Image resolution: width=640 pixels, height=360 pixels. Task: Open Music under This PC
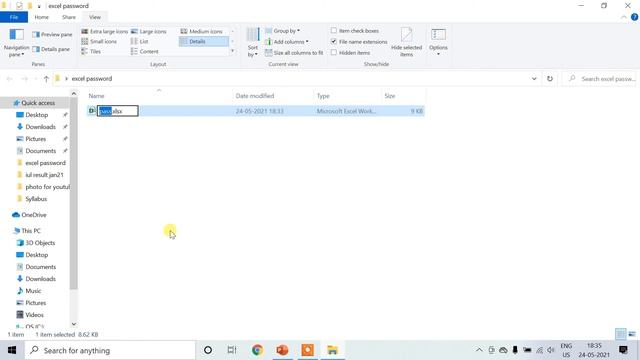tap(33, 291)
